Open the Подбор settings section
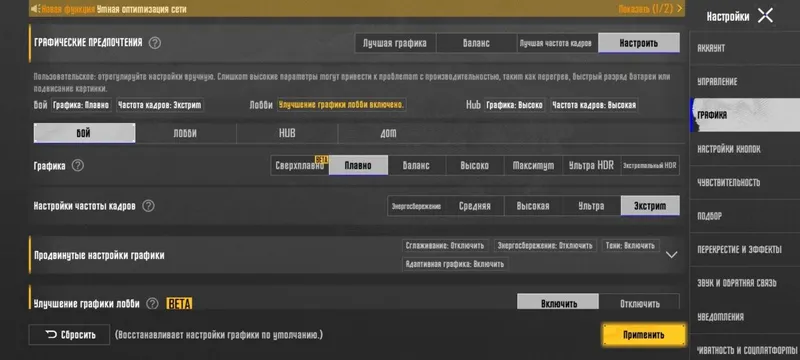 point(745,216)
